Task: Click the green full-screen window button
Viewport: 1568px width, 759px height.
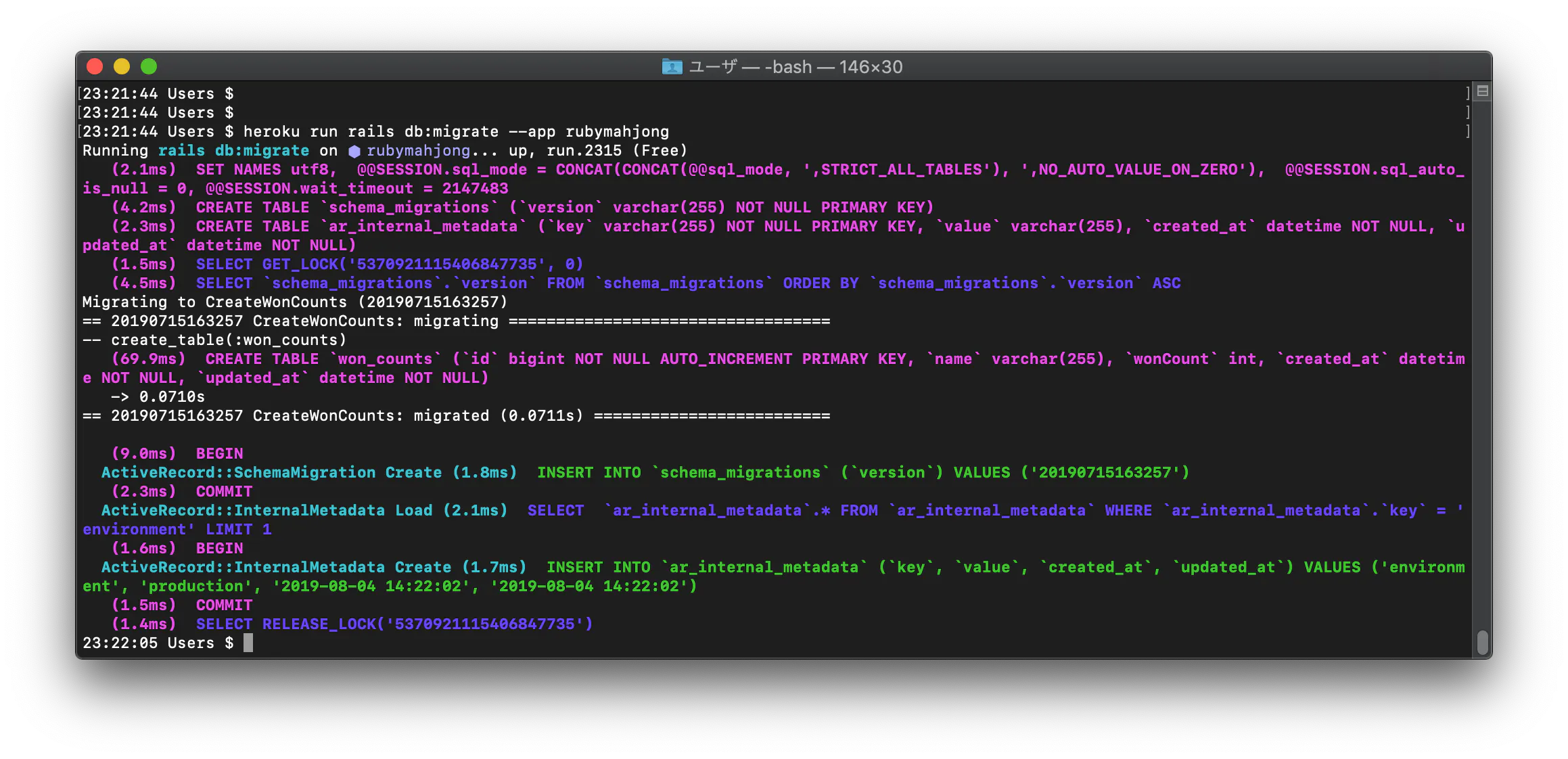Action: (x=149, y=66)
